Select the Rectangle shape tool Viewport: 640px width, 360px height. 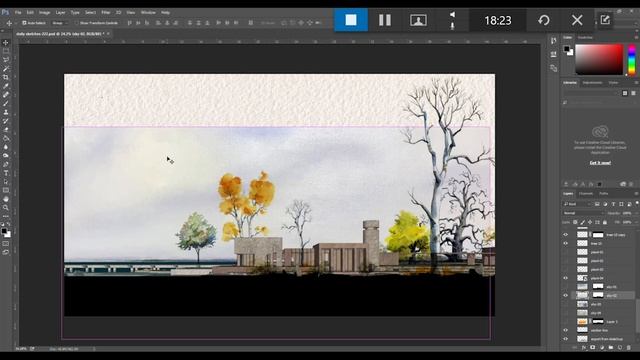click(6, 190)
